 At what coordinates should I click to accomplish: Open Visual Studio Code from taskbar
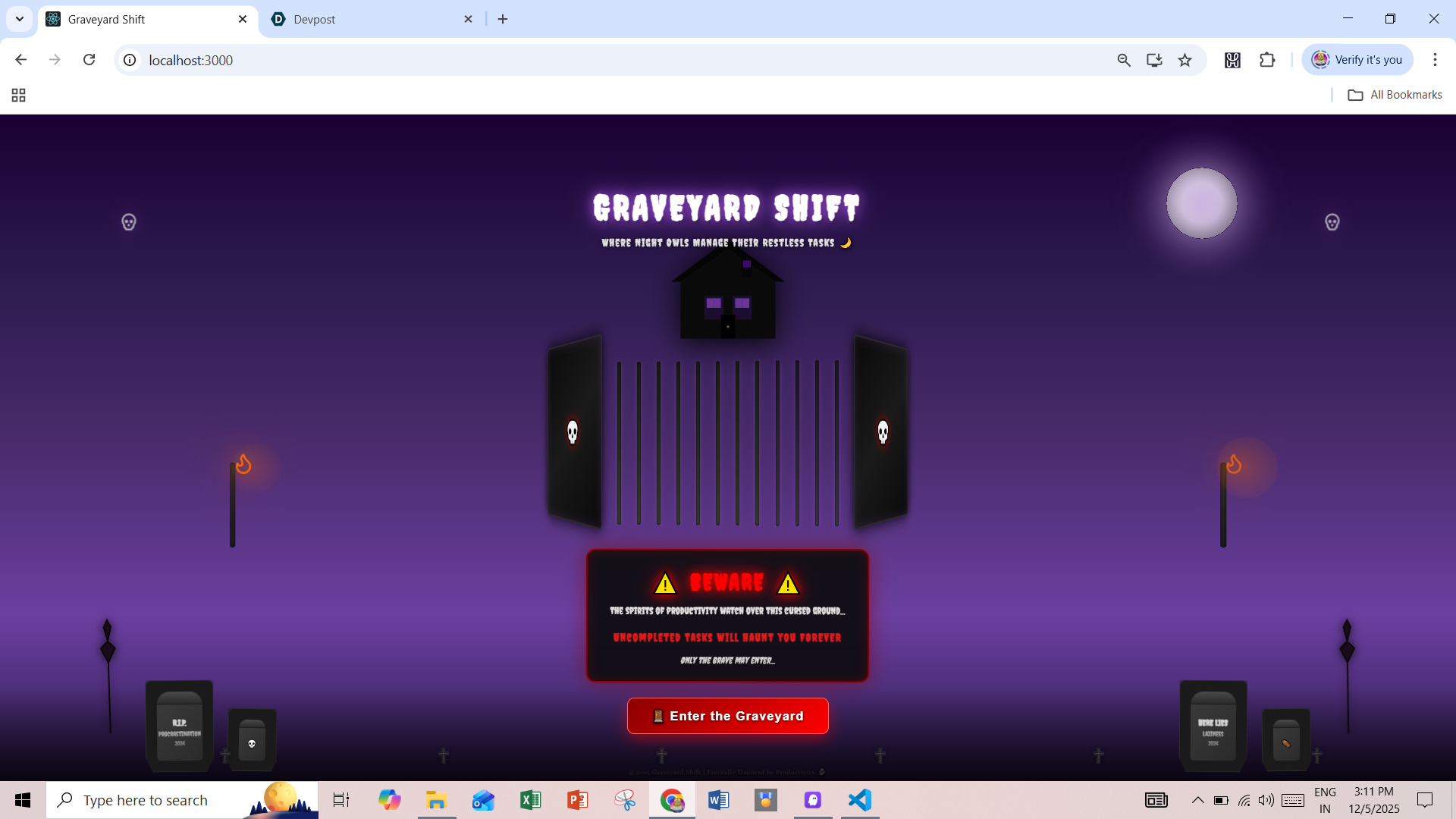[x=860, y=800]
